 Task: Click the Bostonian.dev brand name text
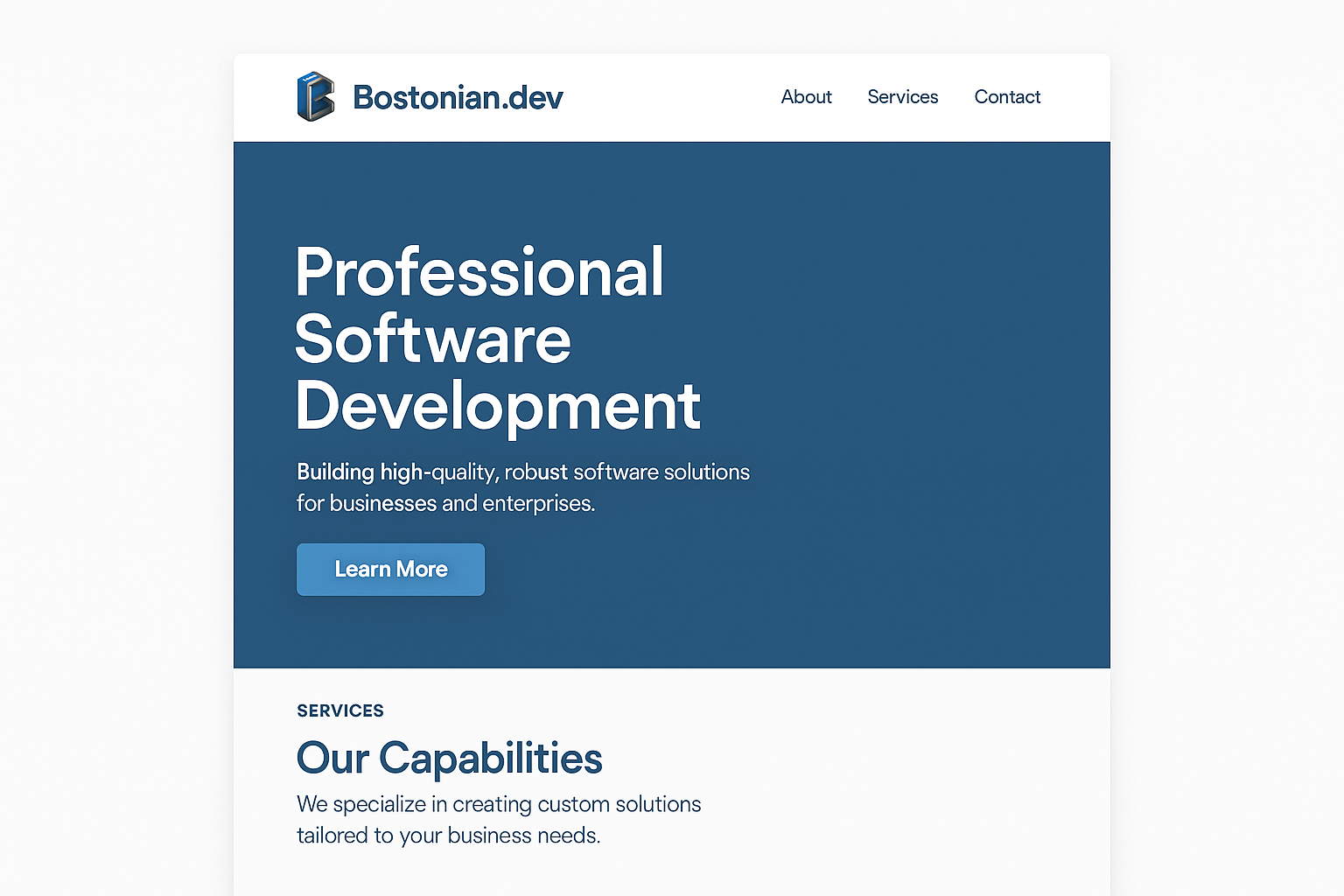click(458, 97)
